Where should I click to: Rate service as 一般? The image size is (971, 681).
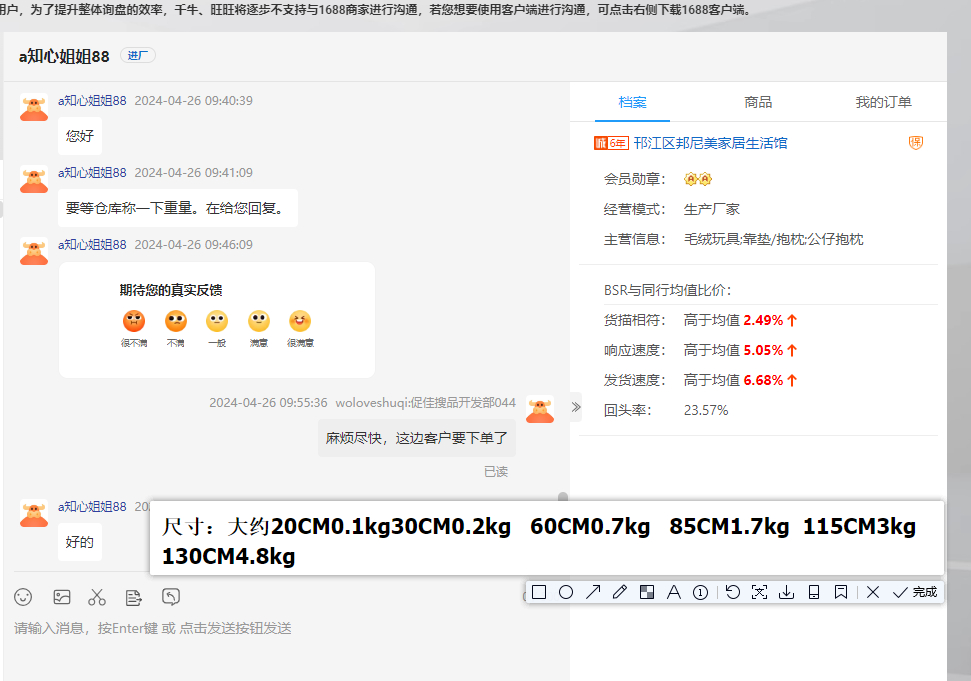217,328
